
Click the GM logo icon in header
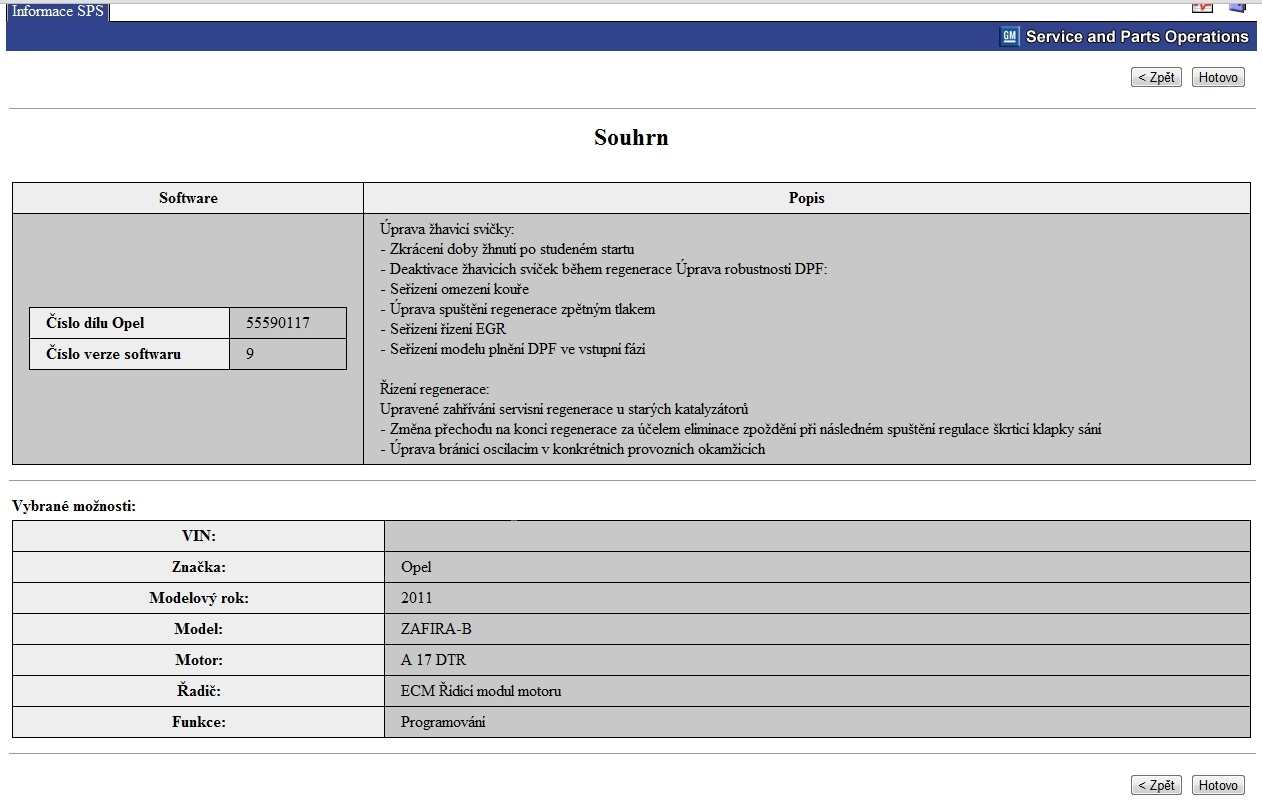1009,37
